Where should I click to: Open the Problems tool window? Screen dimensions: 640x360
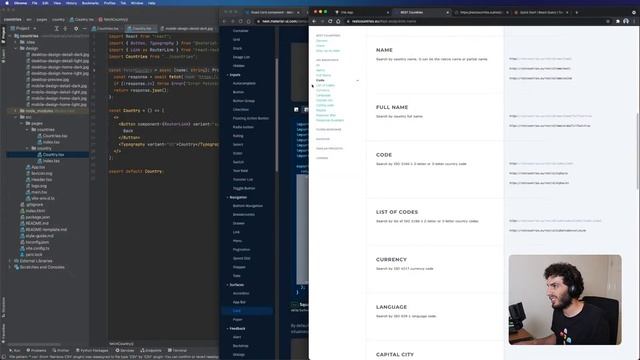[x=36, y=350]
